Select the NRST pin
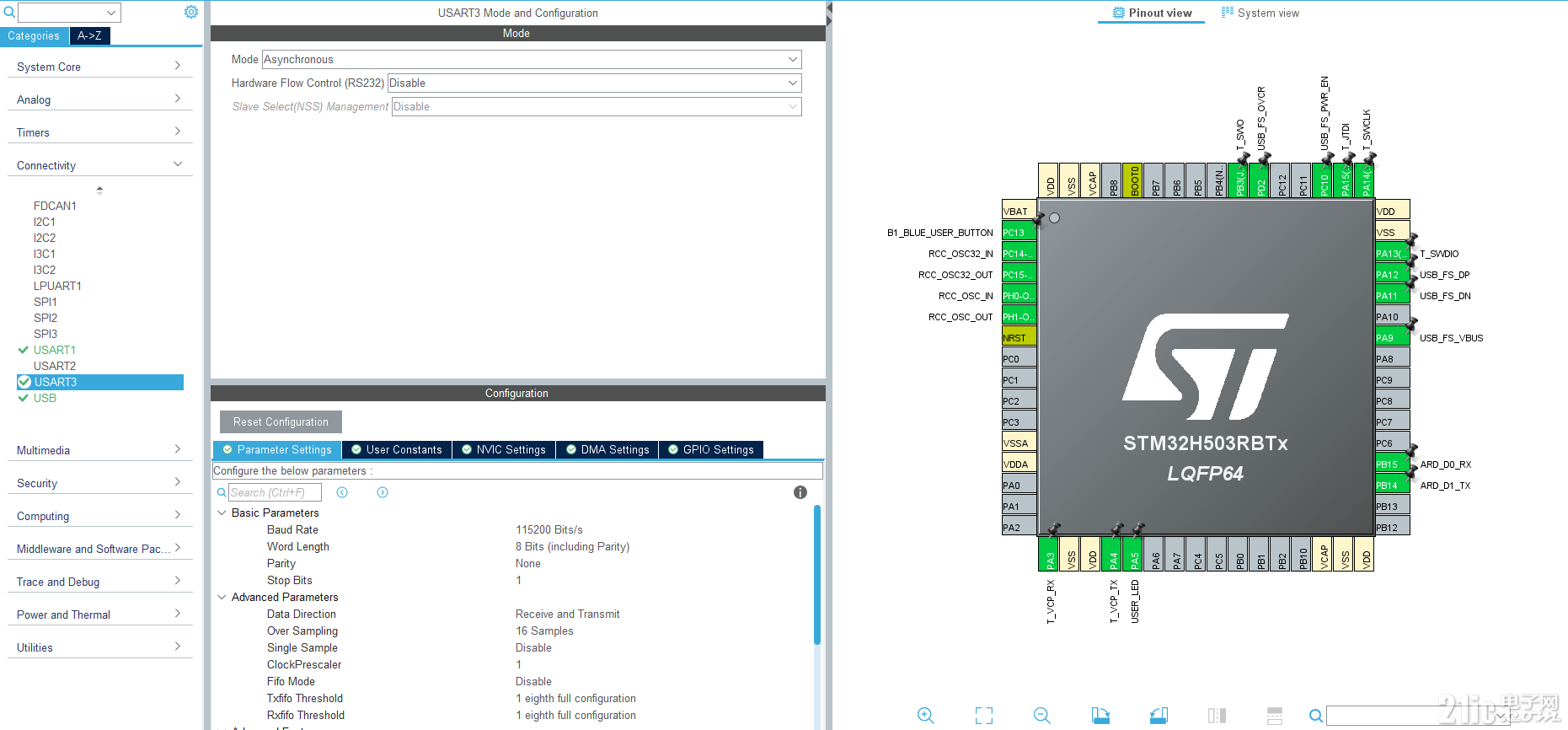Viewport: 1568px width, 730px height. click(x=1019, y=338)
